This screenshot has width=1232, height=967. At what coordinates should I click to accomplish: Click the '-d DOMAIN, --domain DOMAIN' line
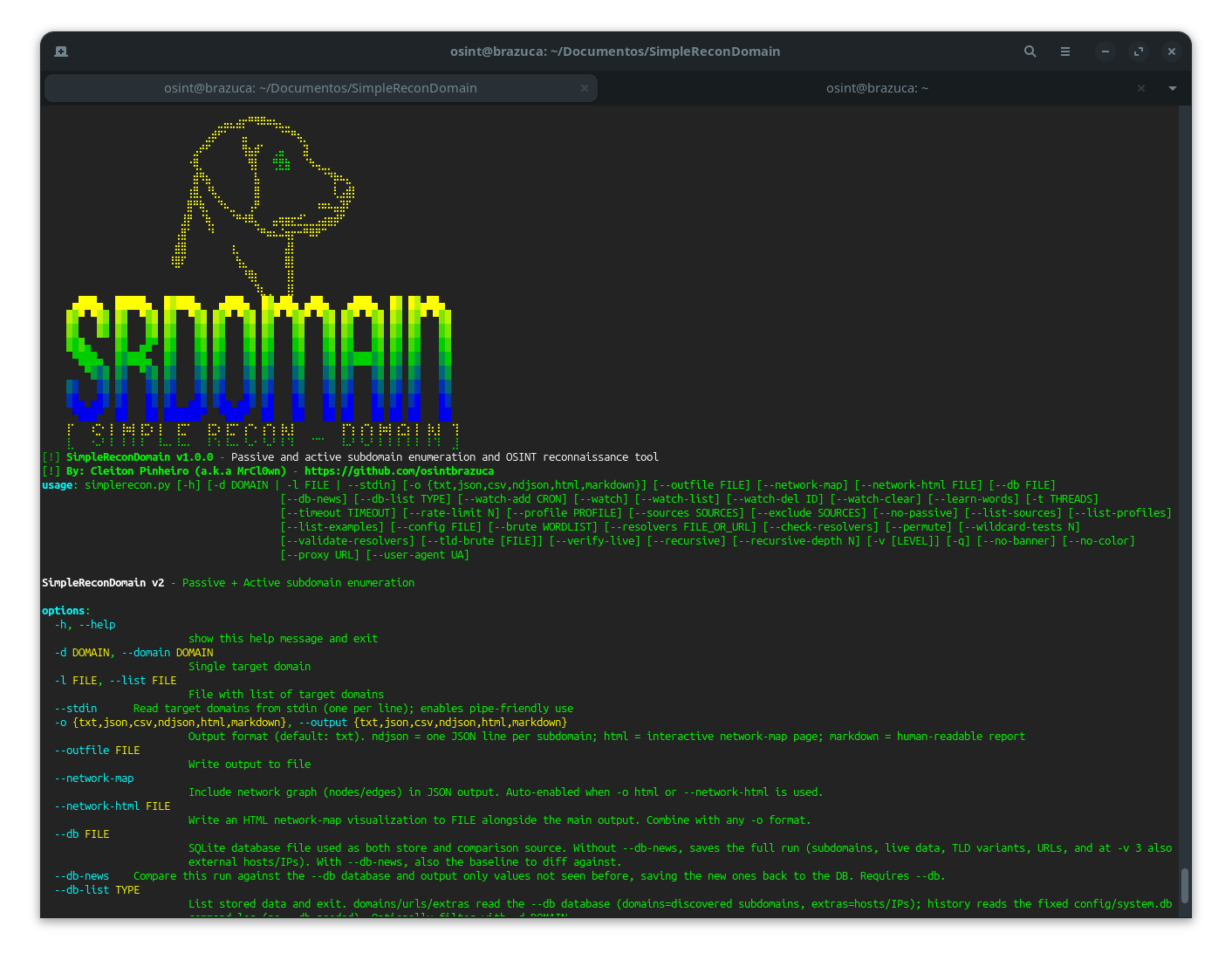tap(133, 653)
